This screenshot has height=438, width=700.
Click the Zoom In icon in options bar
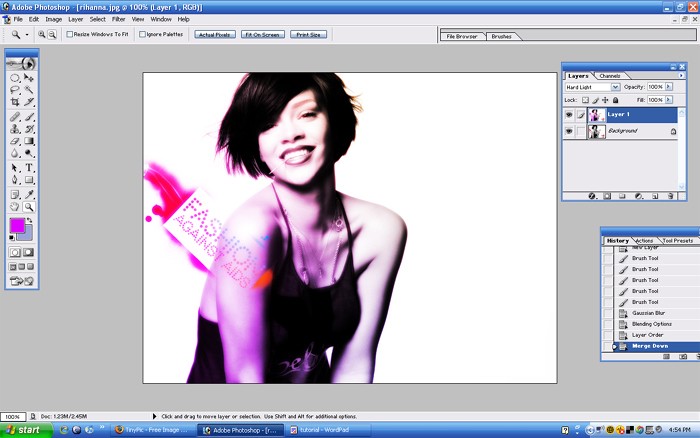[x=42, y=34]
